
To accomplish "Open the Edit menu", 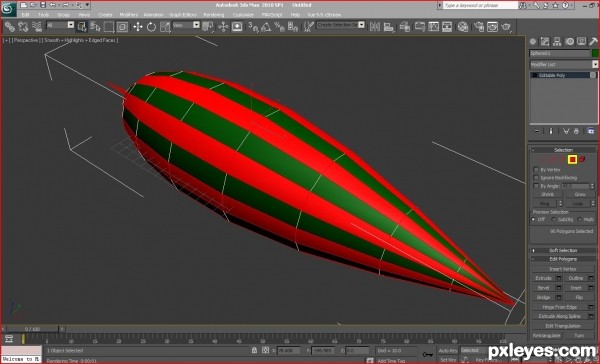I will click(26, 15).
